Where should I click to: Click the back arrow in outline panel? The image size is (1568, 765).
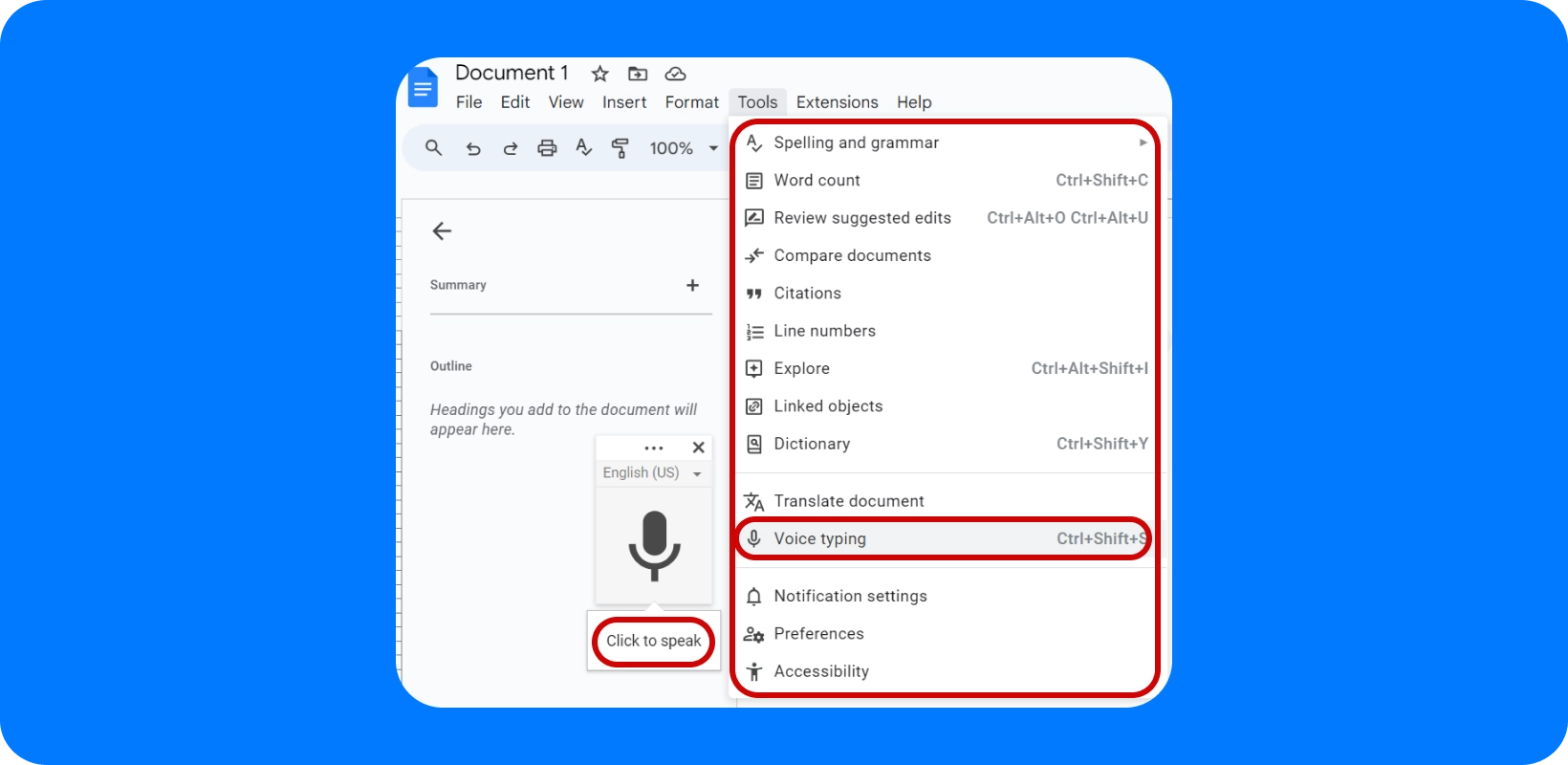[442, 230]
